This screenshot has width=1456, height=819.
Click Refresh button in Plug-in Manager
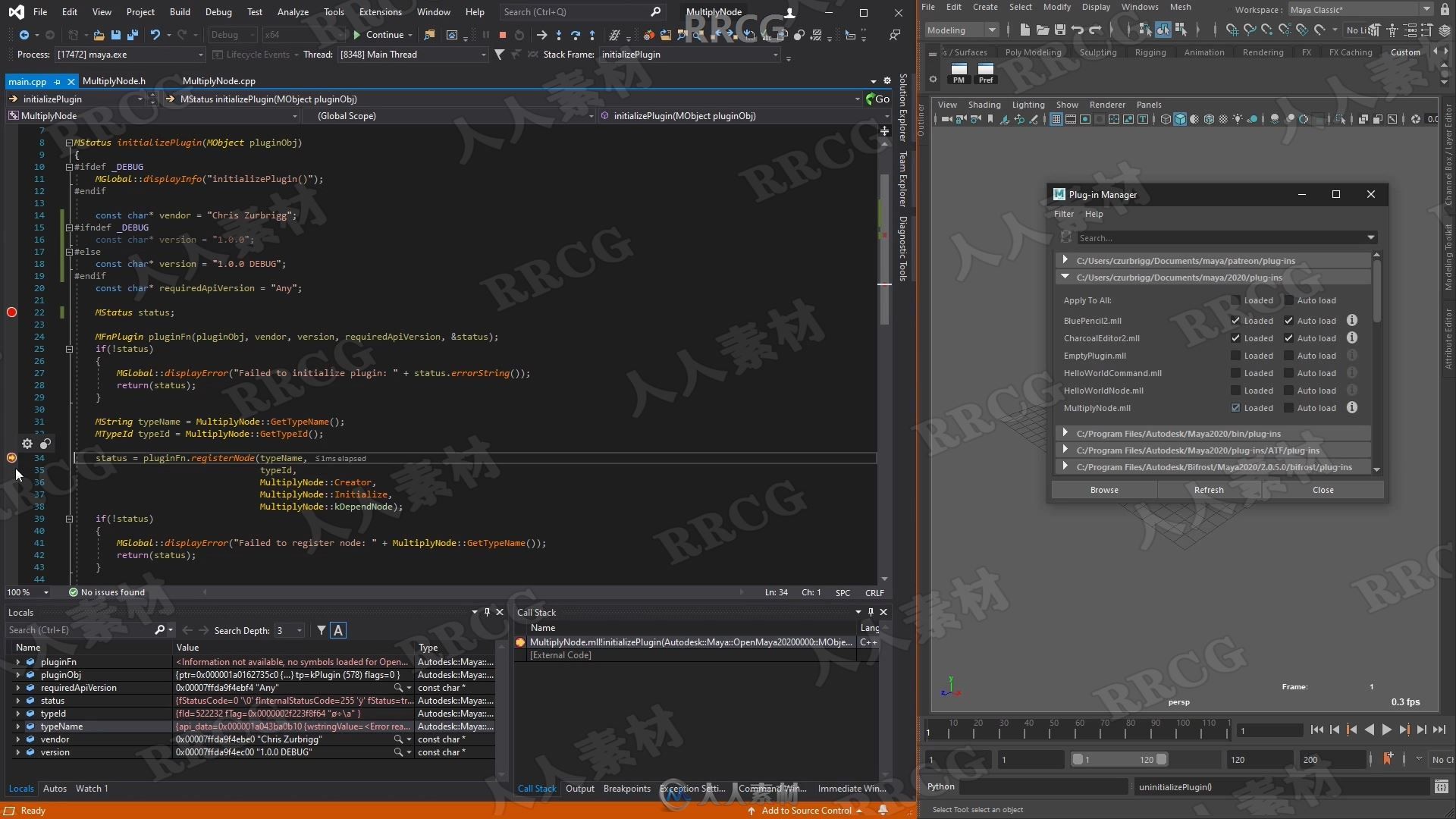1209,489
